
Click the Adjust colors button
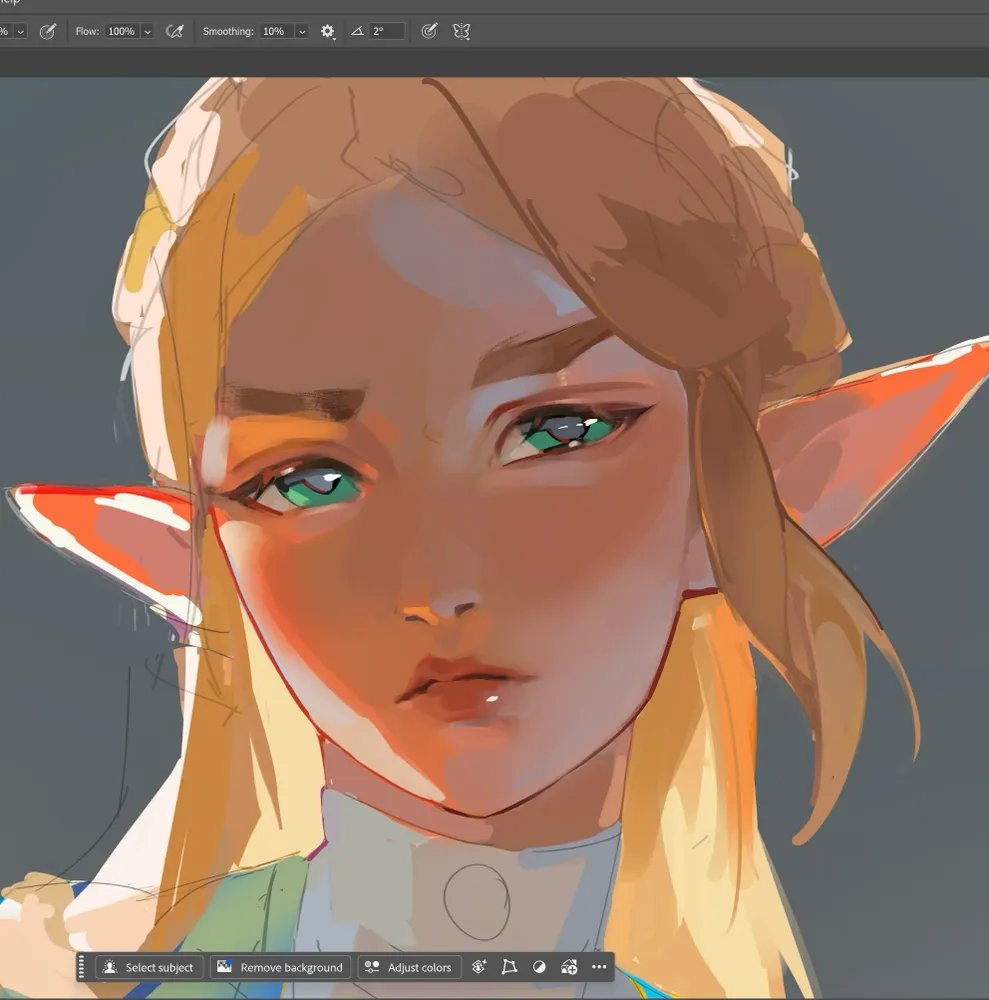[x=408, y=967]
